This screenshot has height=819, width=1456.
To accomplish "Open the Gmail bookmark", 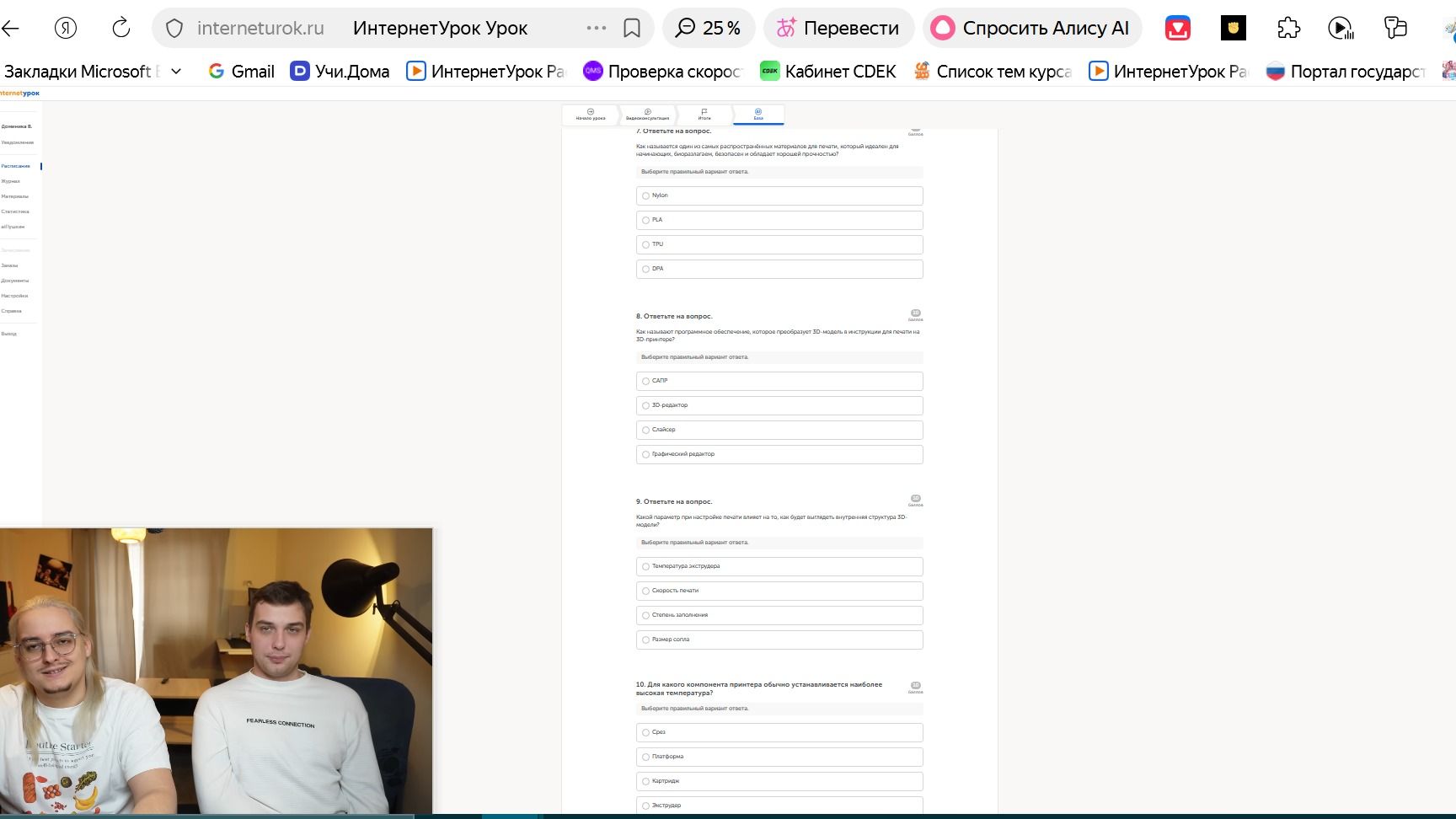I will (x=241, y=72).
